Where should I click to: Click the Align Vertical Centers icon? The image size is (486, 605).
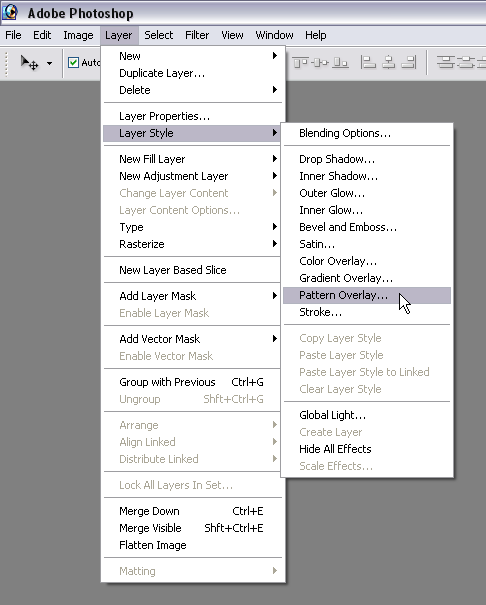tap(320, 62)
